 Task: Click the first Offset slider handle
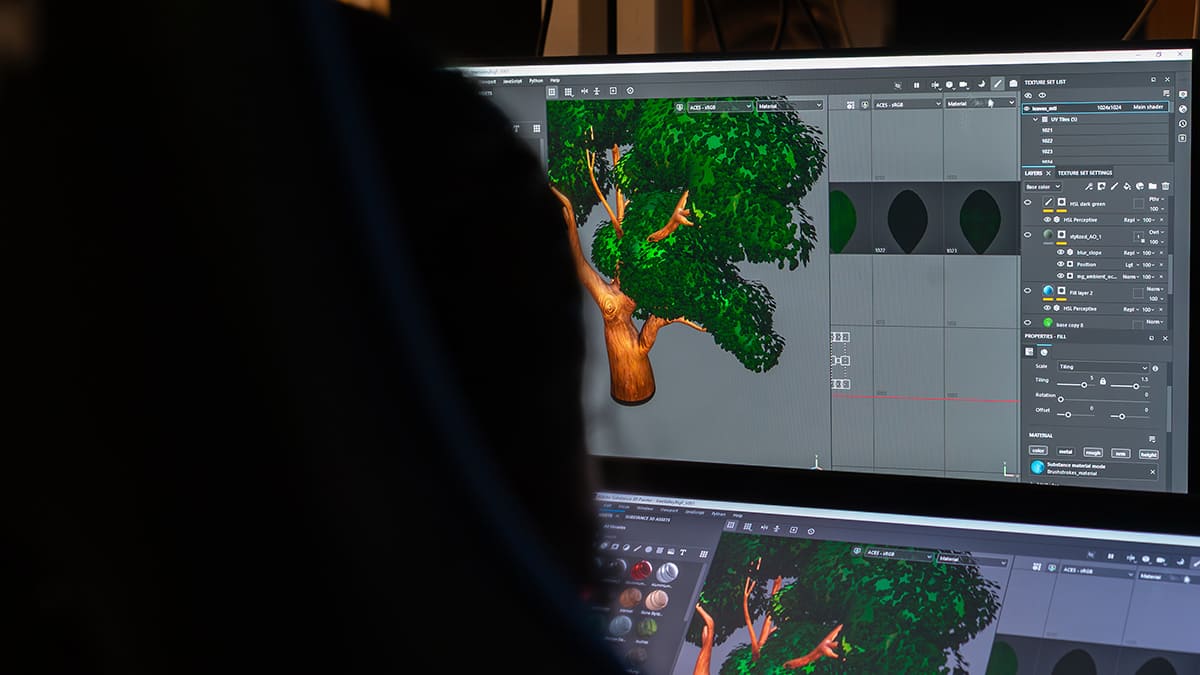1068,415
